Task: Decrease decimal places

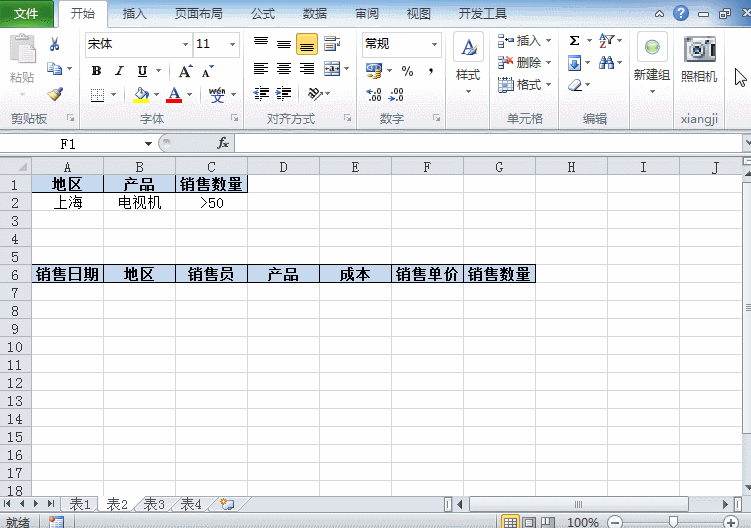Action: pos(396,94)
